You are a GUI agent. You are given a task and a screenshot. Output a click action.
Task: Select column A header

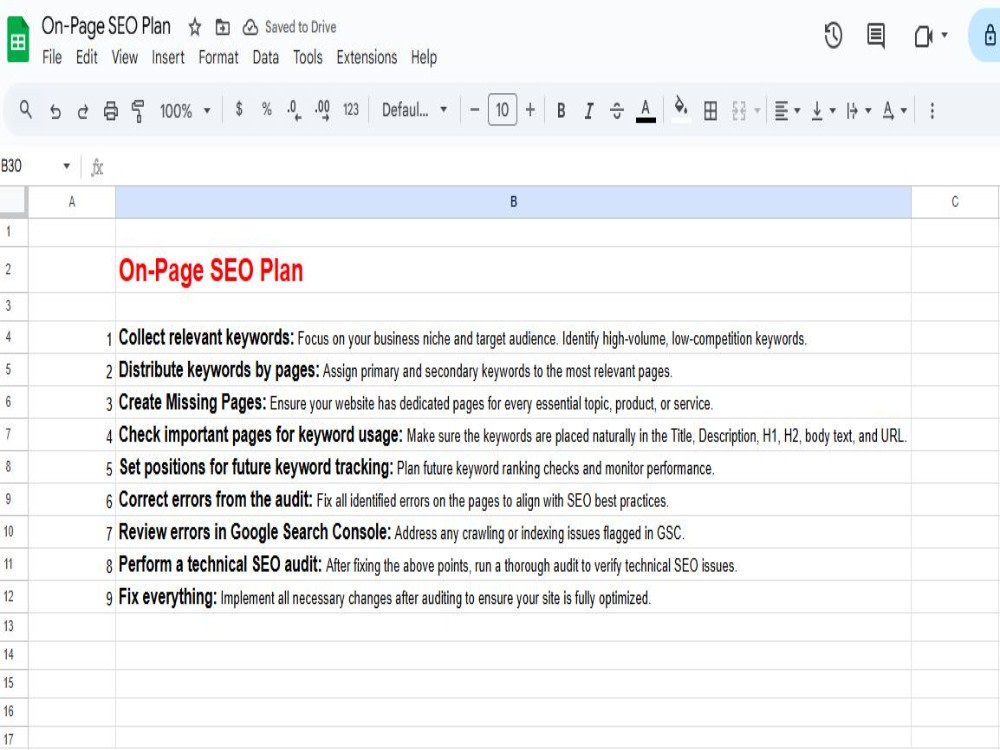72,202
